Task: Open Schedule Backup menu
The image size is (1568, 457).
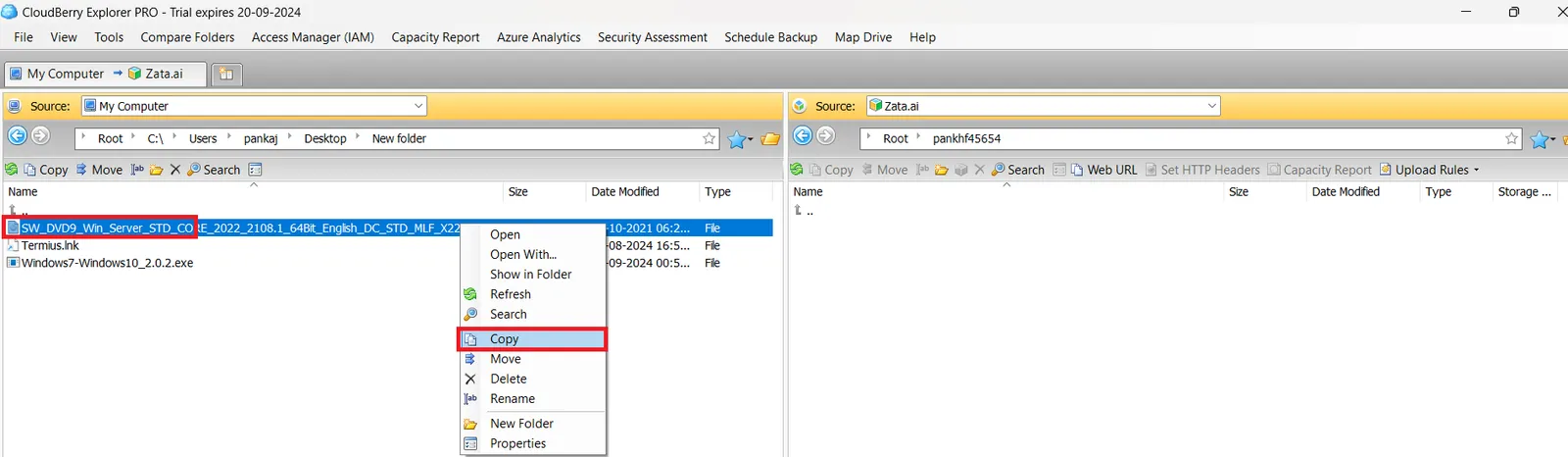Action: 770,37
